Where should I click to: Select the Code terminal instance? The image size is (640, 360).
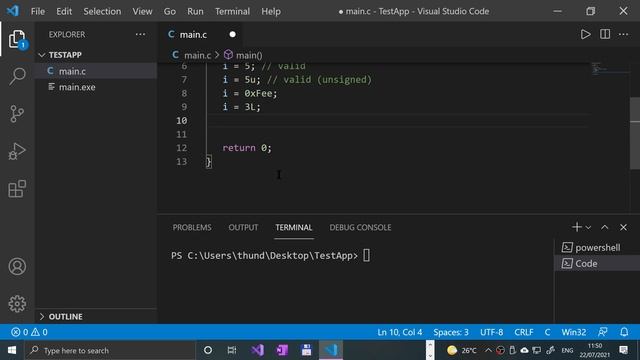597,263
